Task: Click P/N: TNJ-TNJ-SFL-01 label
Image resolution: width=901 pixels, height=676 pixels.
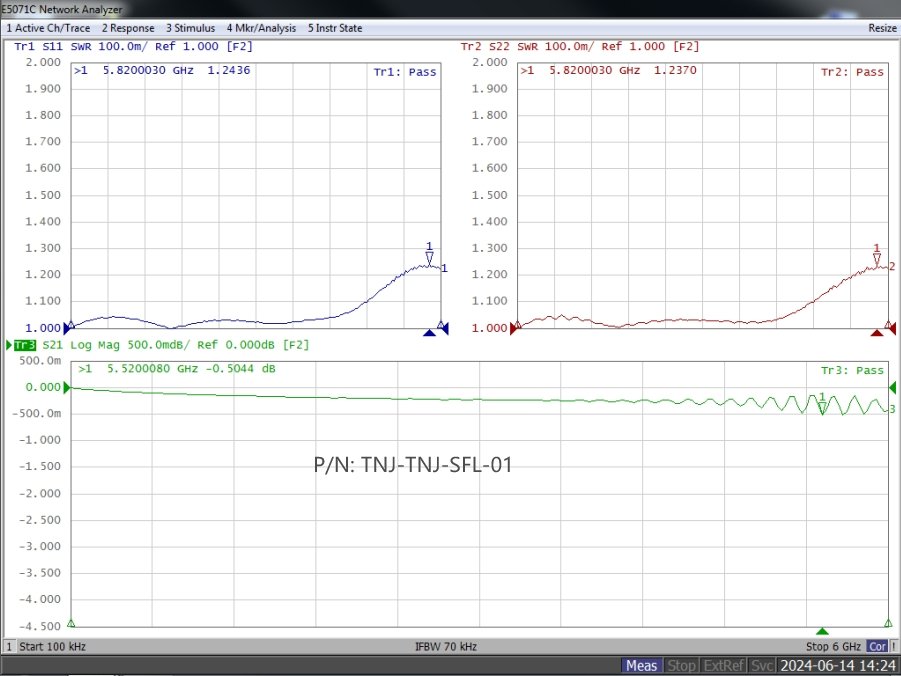Action: tap(413, 464)
